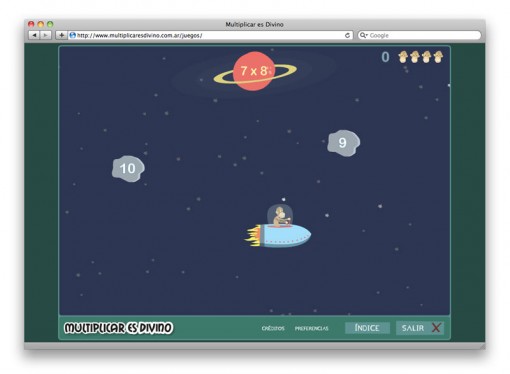Viewport: 510px width, 374px height.
Task: Click the score value 0
Action: 385,57
